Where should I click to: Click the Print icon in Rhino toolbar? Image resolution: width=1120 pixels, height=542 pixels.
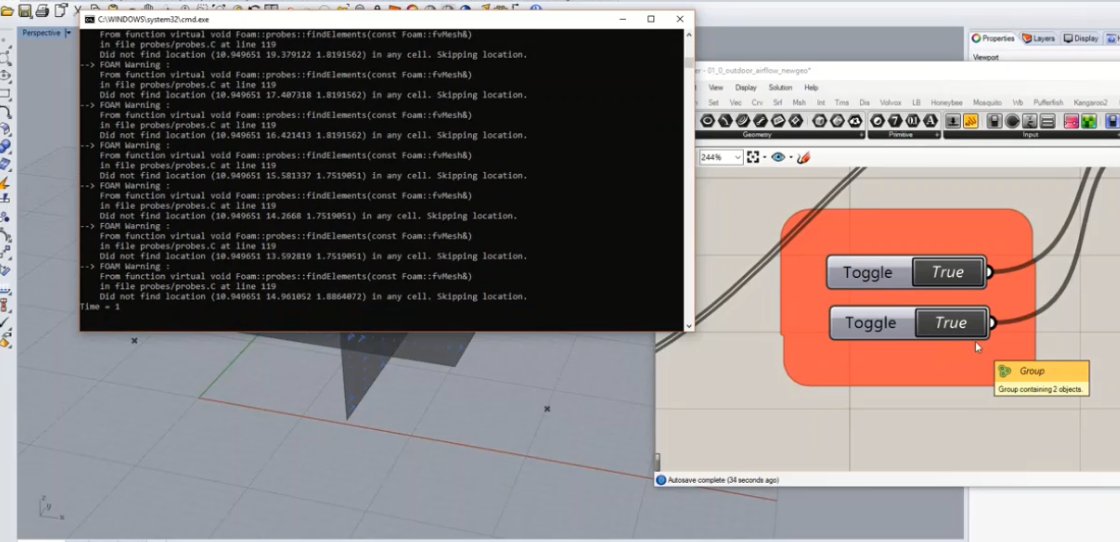click(x=42, y=10)
